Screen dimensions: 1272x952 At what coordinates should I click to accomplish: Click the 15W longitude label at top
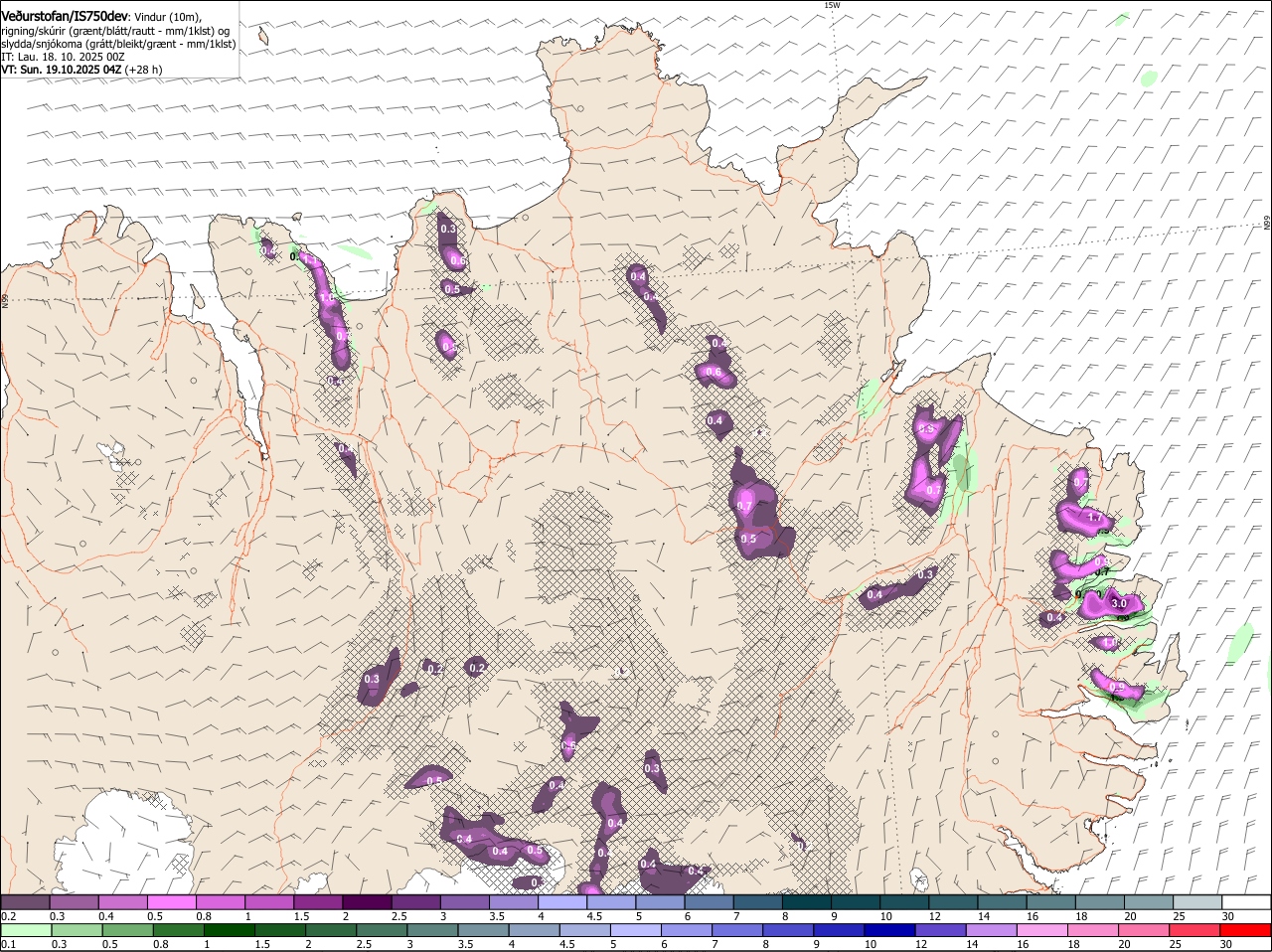[x=832, y=6]
